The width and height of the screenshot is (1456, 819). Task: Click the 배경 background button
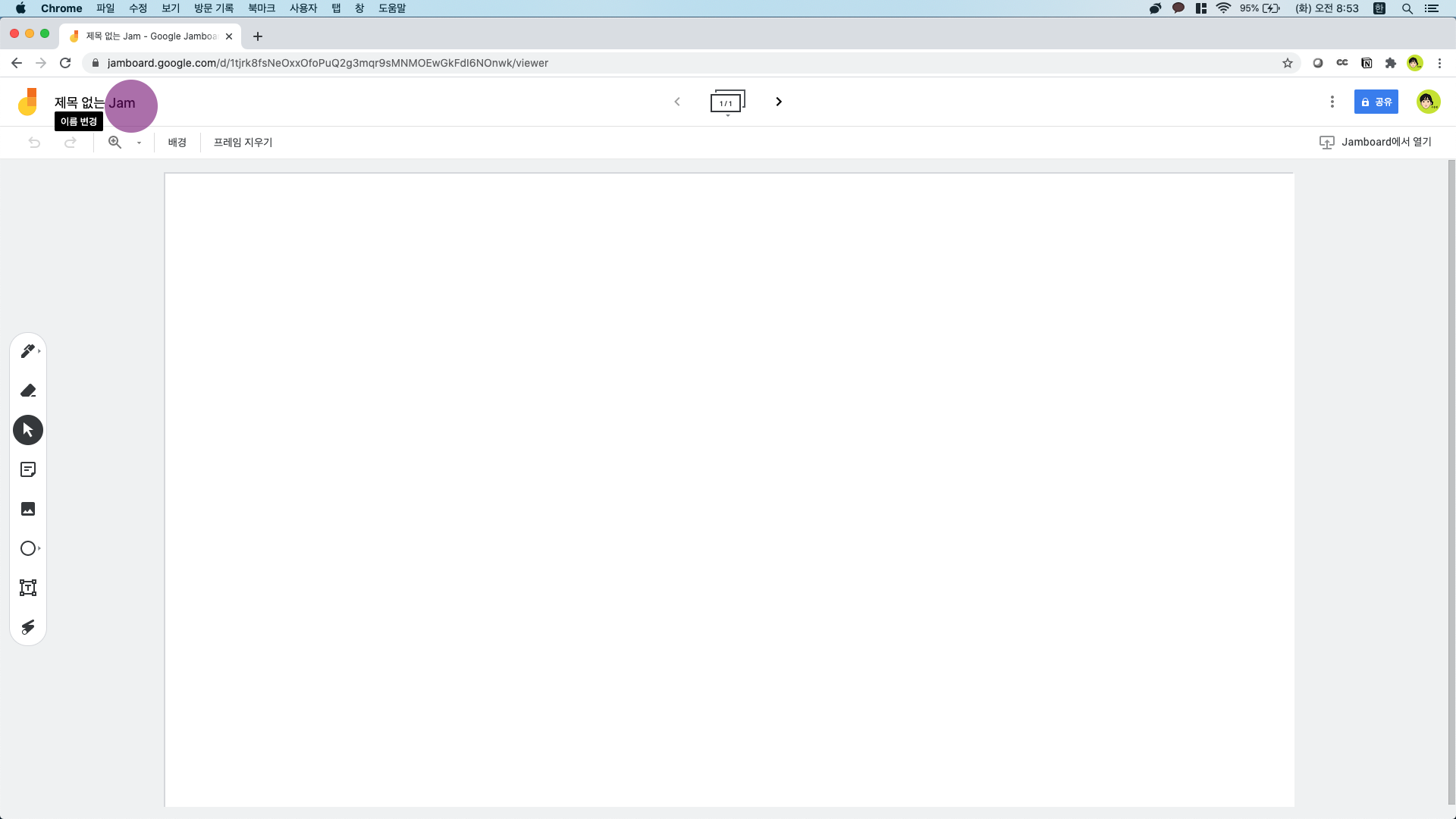[x=177, y=142]
